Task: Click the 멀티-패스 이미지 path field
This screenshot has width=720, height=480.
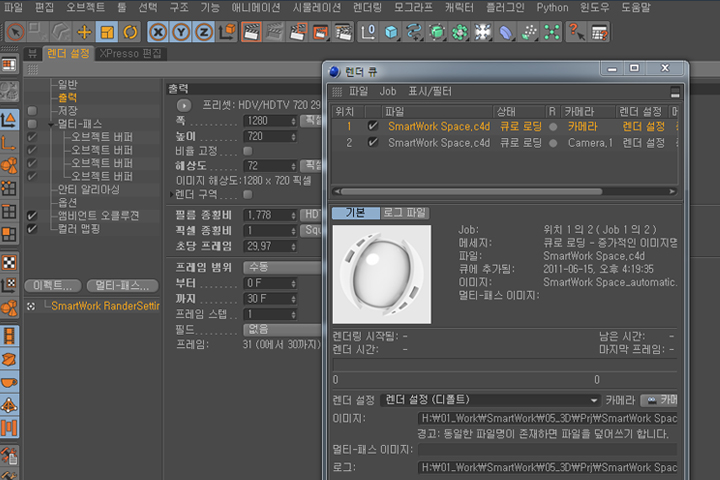Action: pos(547,450)
